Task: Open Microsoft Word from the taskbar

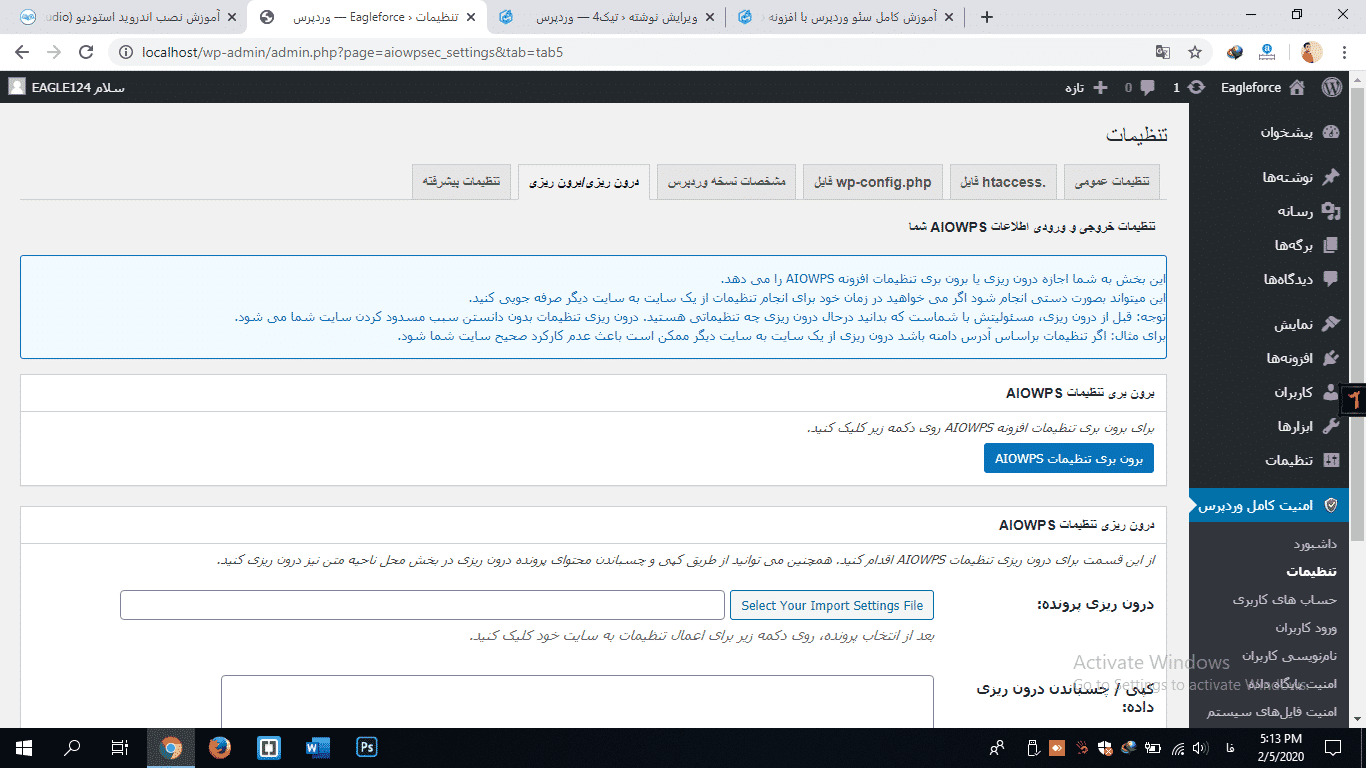Action: tap(317, 747)
